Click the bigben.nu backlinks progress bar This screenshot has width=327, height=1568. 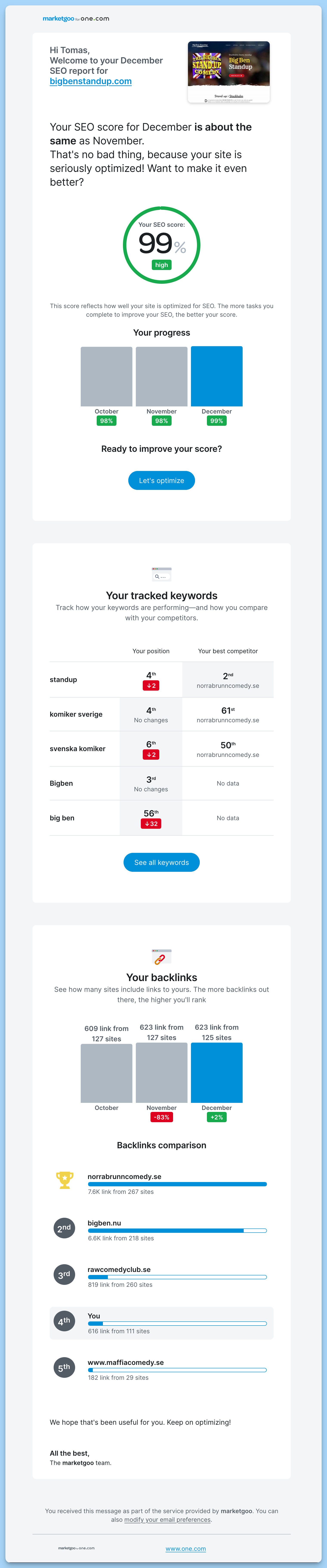(177, 1230)
